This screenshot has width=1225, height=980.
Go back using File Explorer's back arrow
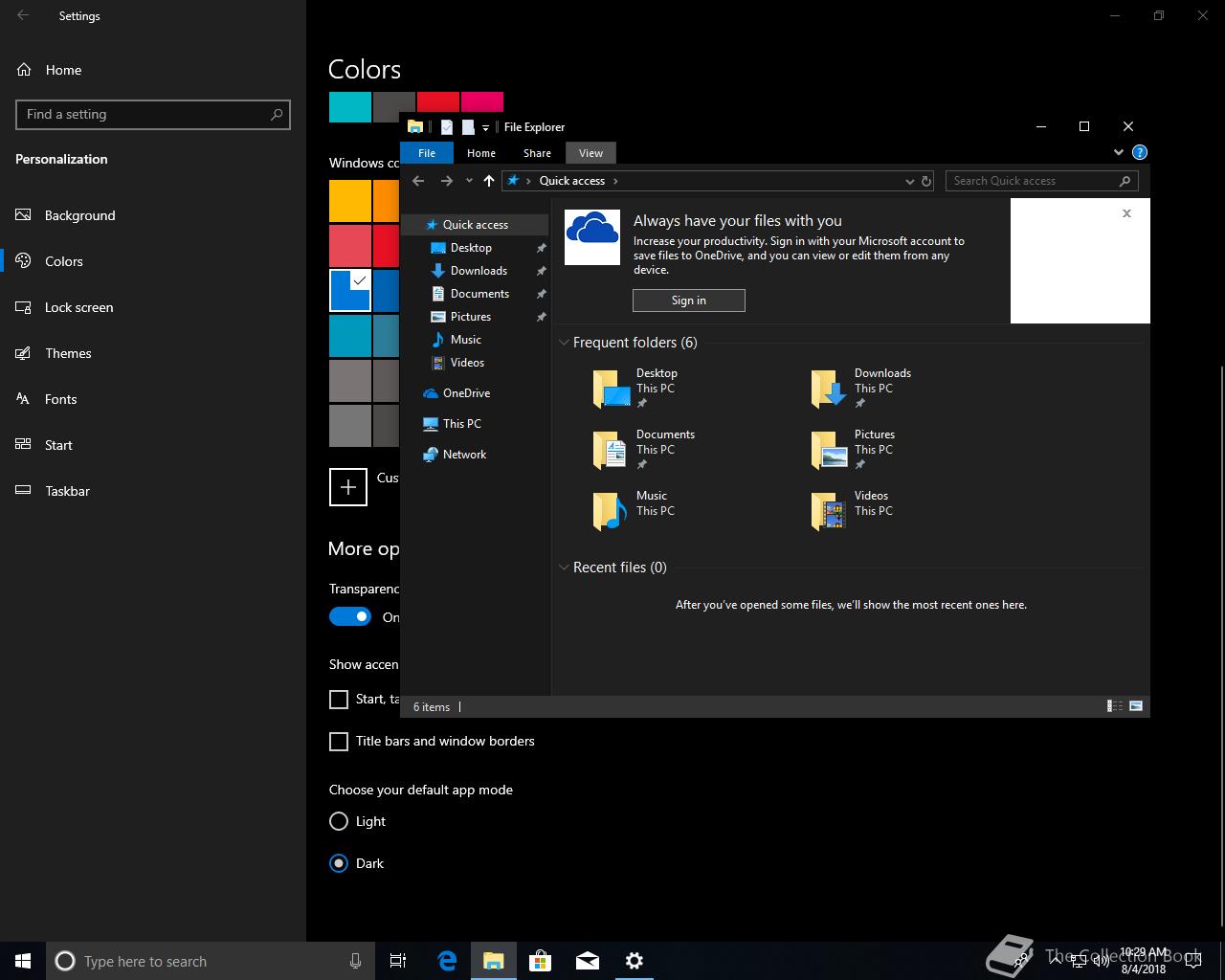click(x=418, y=181)
